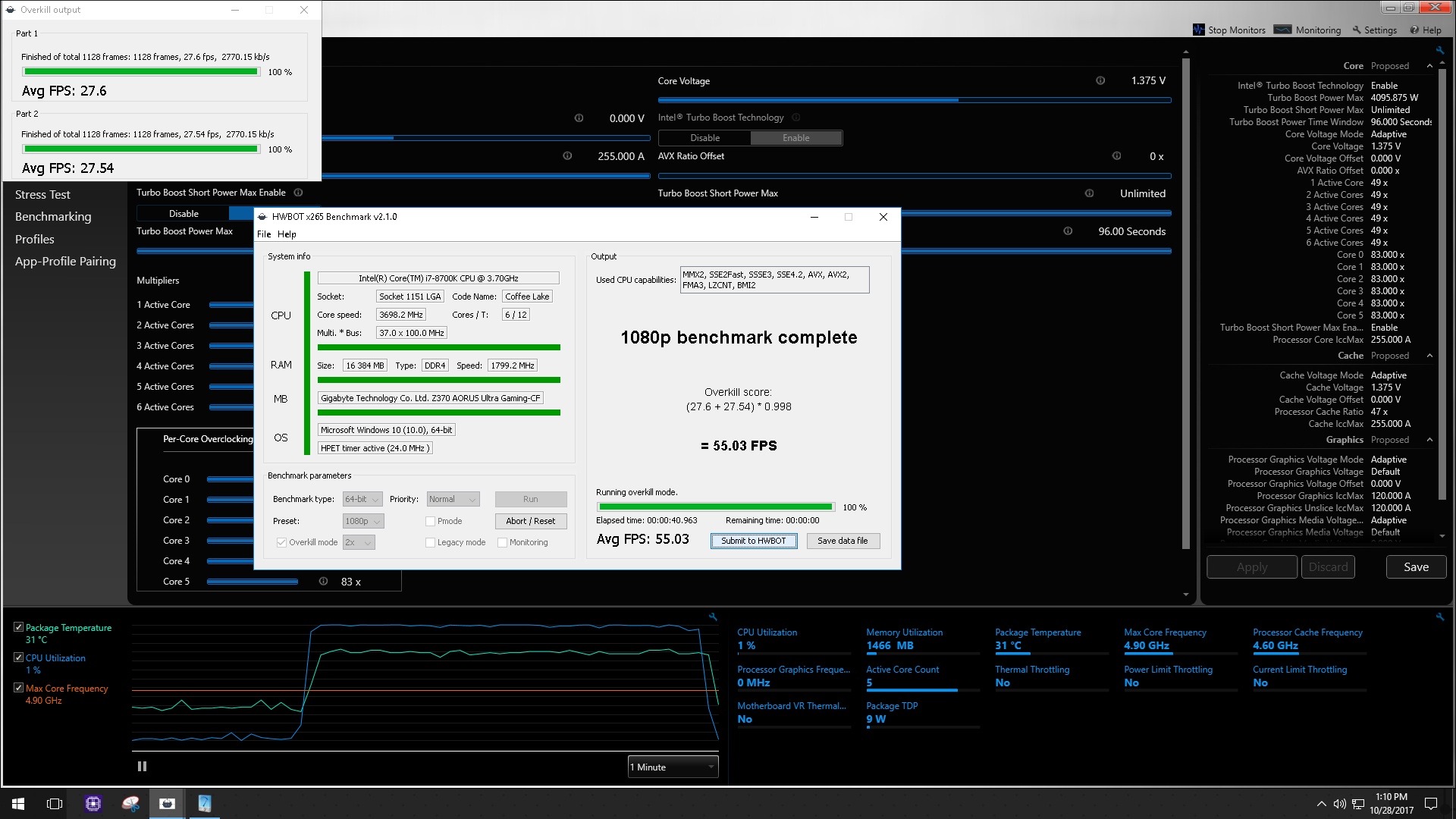This screenshot has height=819, width=1456.
Task: Click the info icon for AVX Ratio Offset
Action: click(x=1116, y=156)
